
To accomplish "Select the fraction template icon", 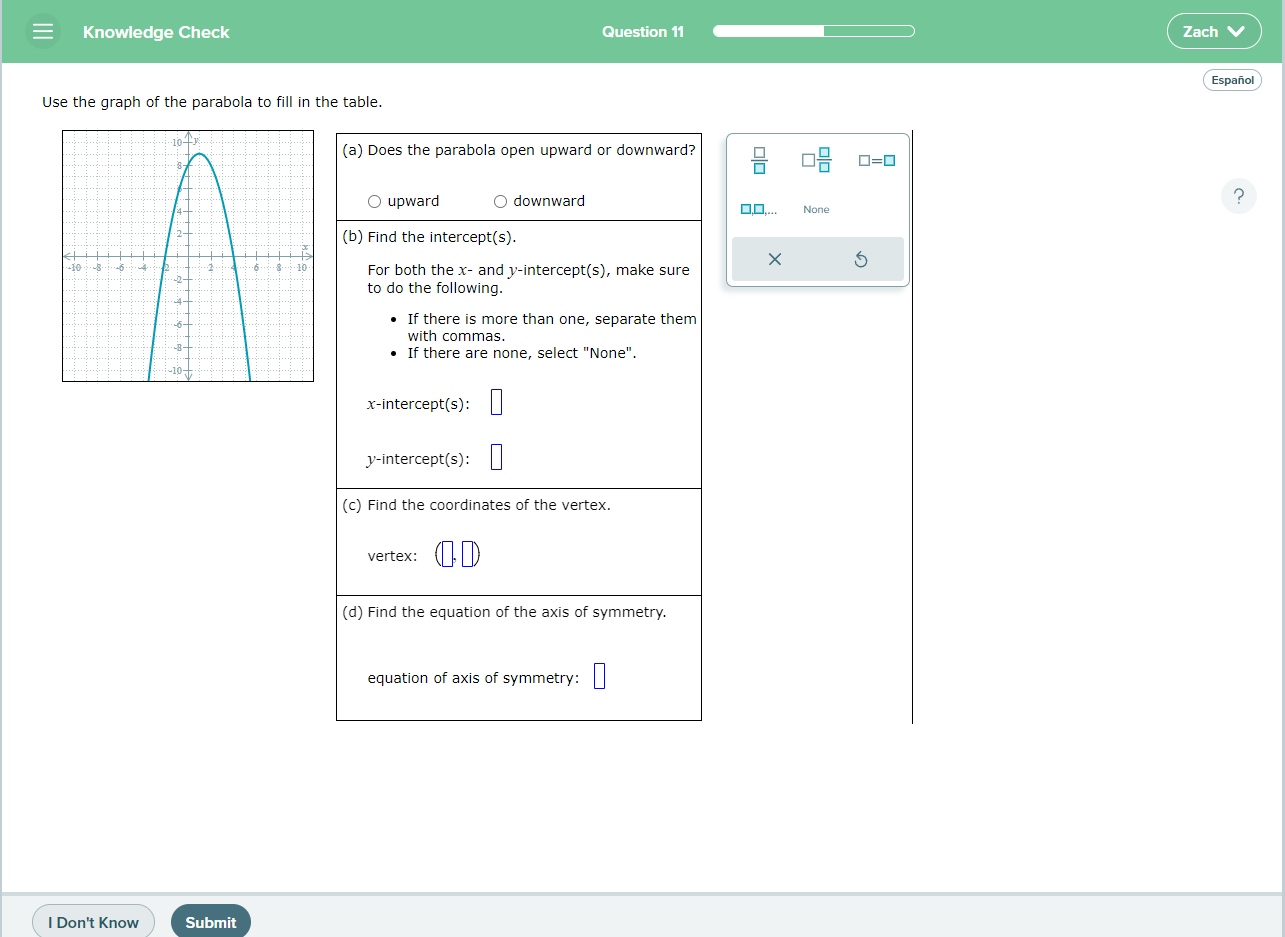I will pyautogui.click(x=759, y=160).
